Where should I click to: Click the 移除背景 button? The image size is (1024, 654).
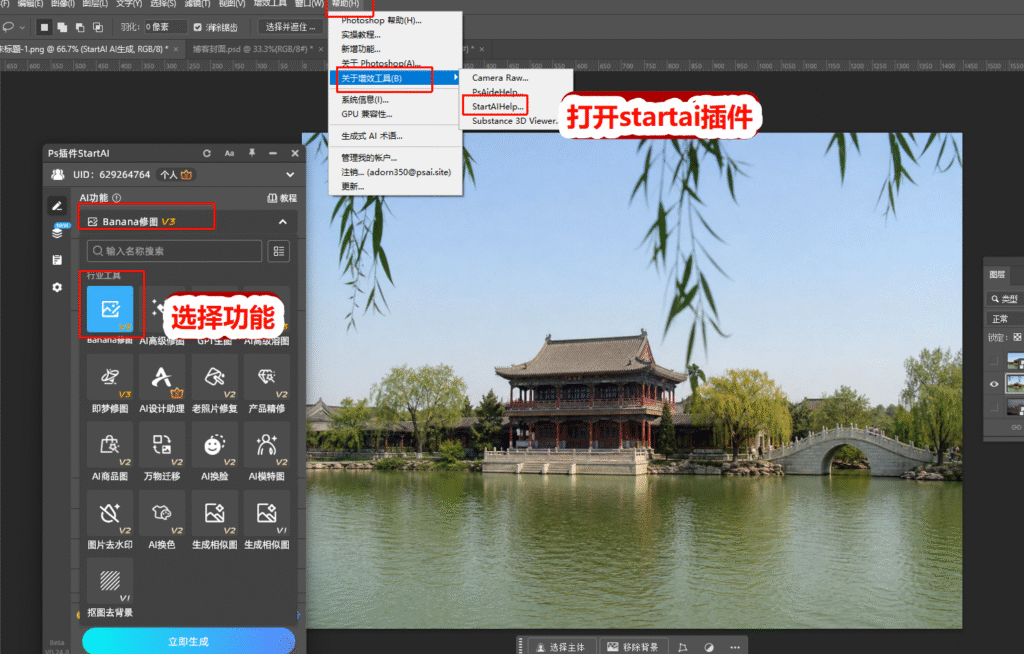click(x=633, y=647)
